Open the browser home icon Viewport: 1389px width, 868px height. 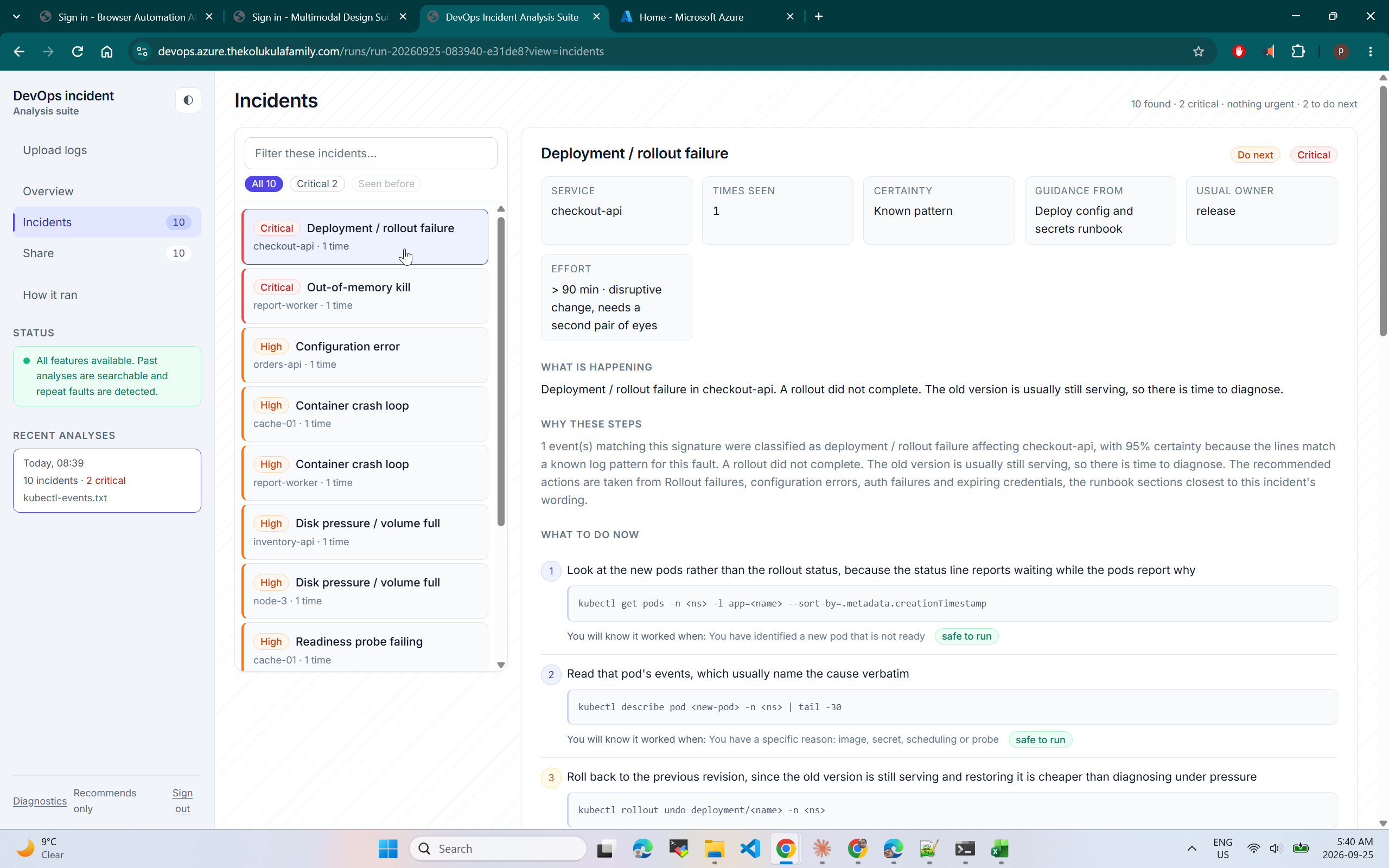point(107,52)
